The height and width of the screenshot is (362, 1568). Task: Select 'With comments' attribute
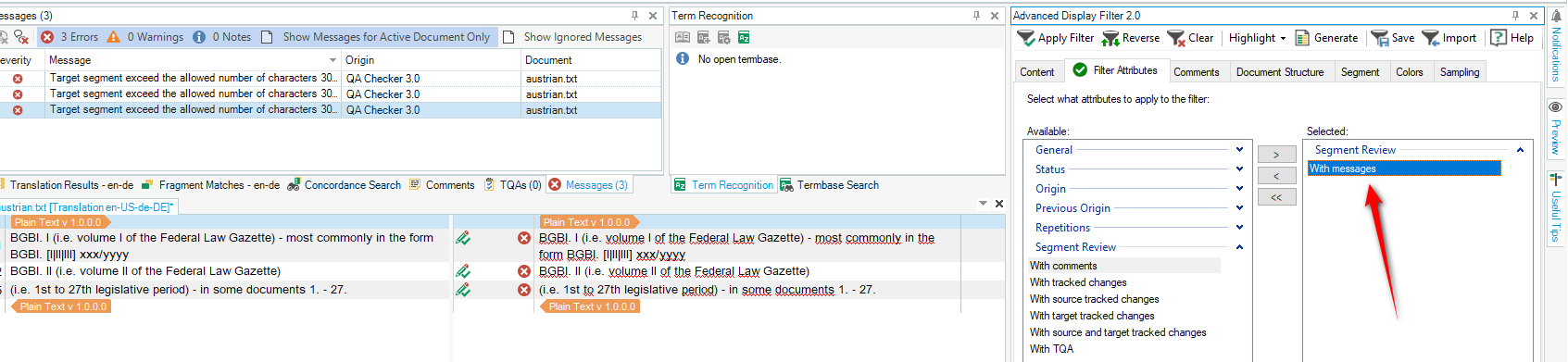(x=1124, y=266)
